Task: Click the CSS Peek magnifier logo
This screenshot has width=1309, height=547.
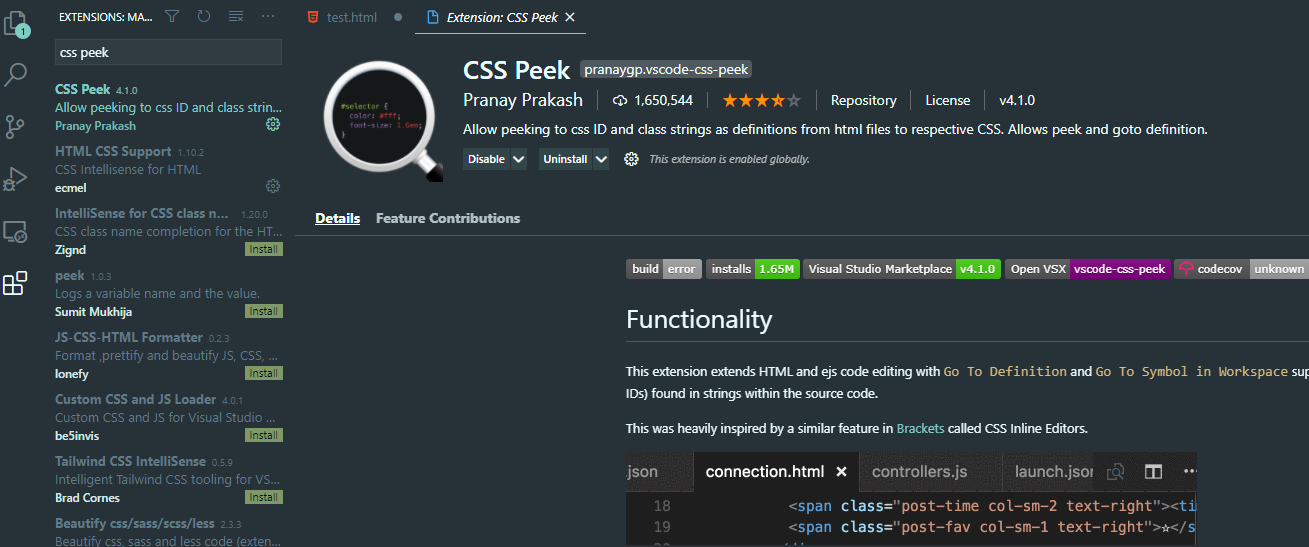Action: coord(382,122)
